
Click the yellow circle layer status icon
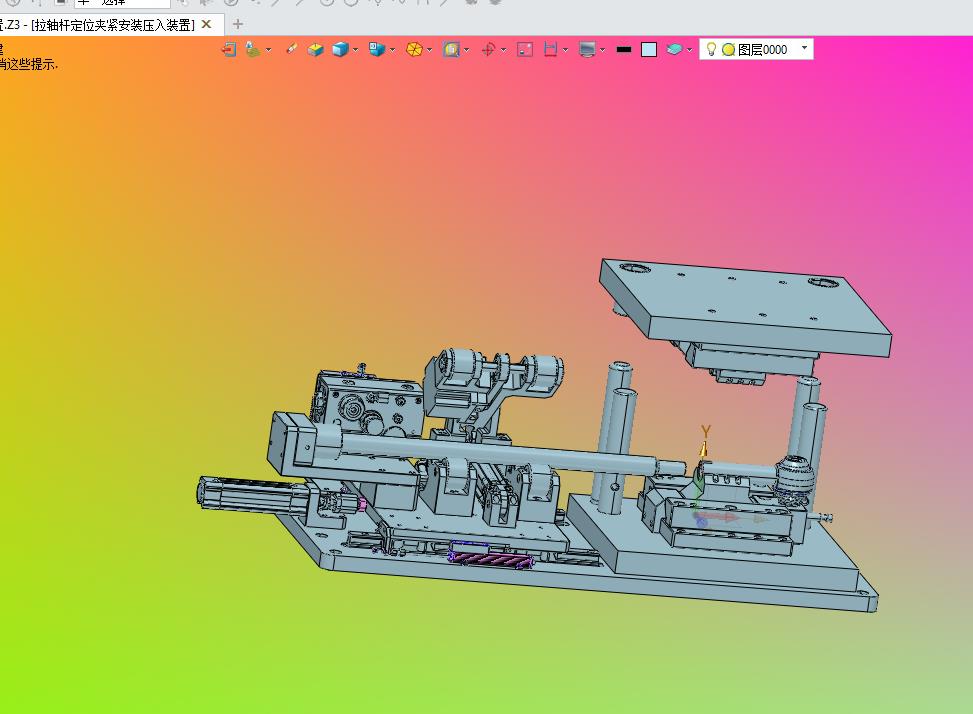click(x=729, y=50)
